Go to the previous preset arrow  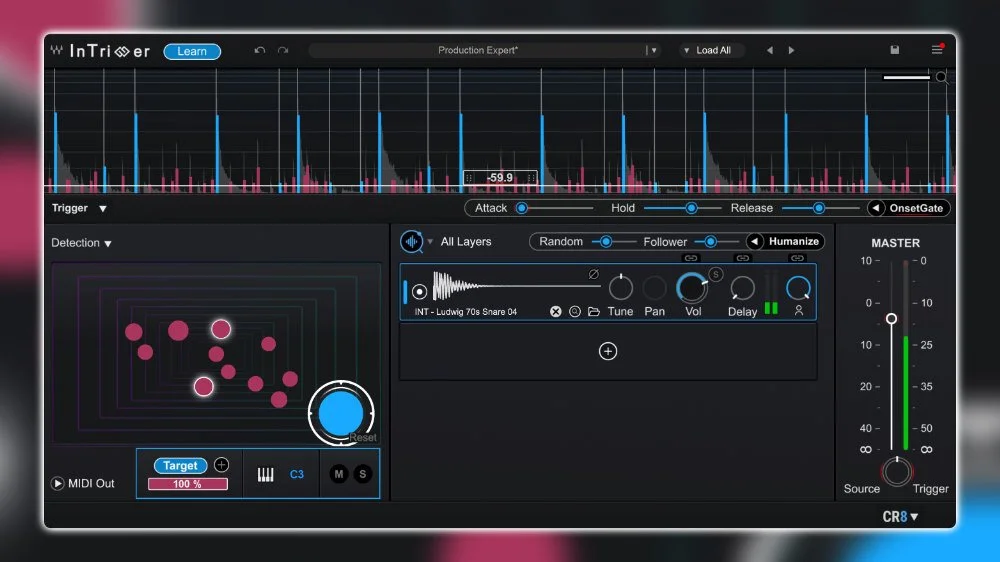pos(770,50)
